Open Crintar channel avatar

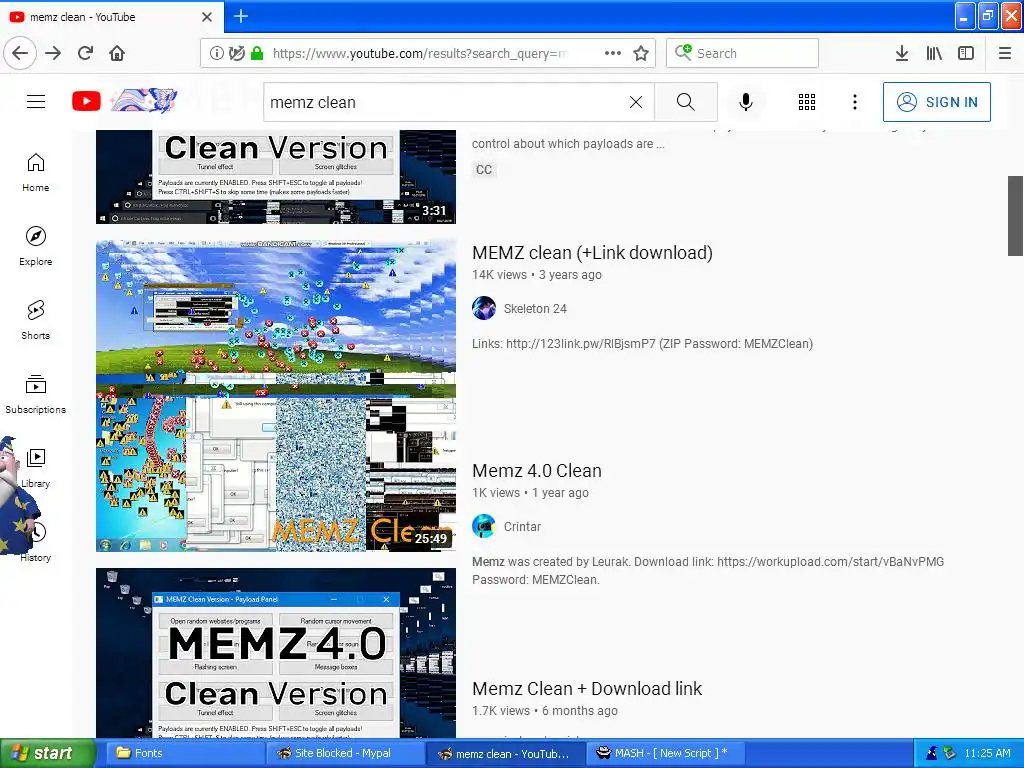click(484, 526)
